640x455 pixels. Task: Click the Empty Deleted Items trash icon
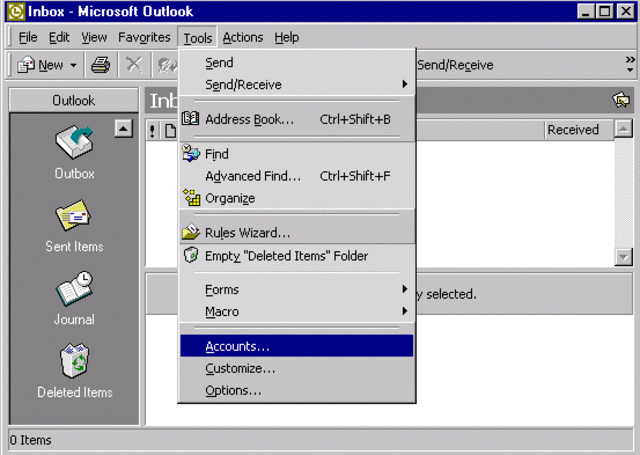[x=191, y=255]
